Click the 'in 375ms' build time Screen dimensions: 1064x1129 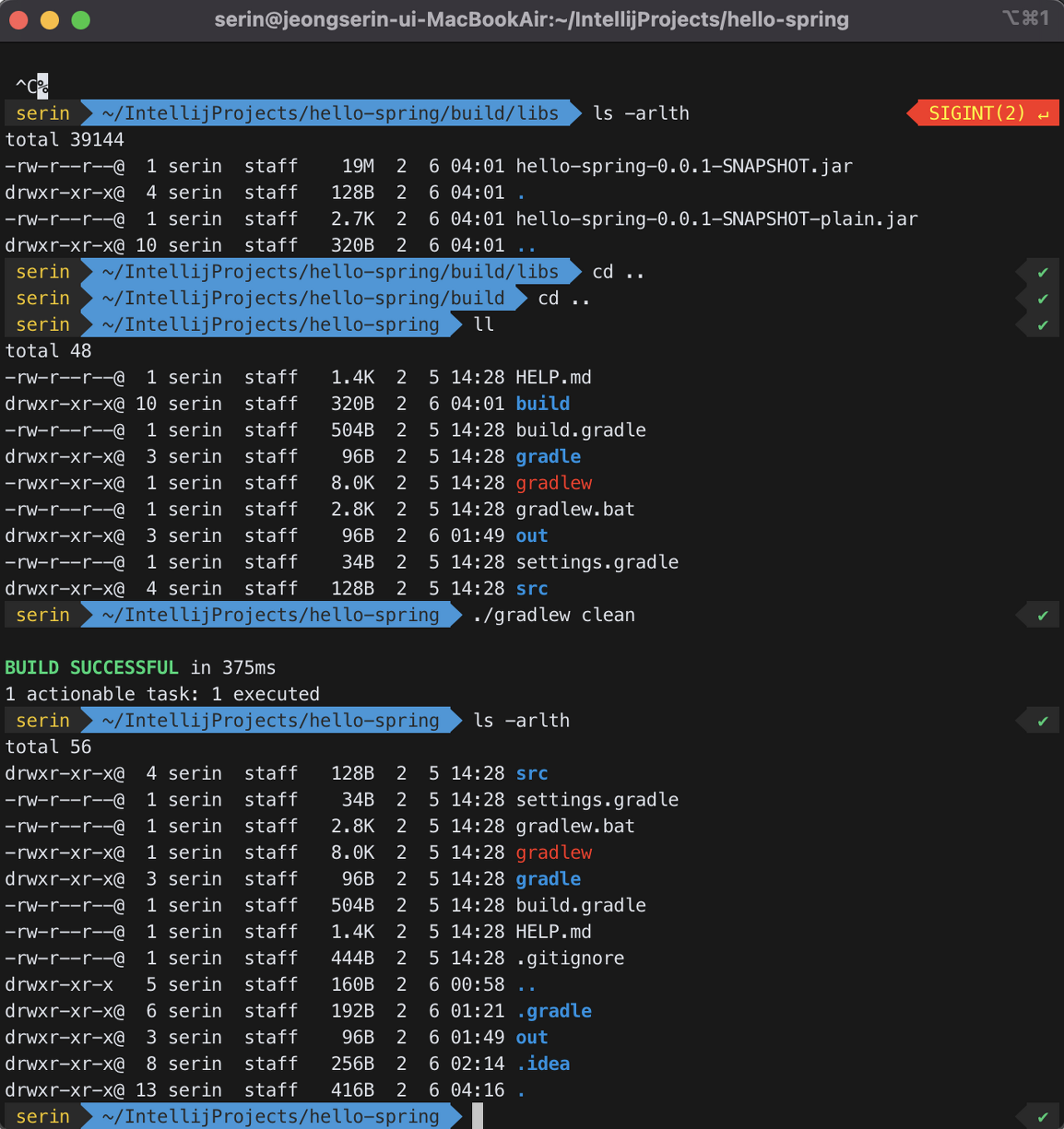(x=234, y=668)
